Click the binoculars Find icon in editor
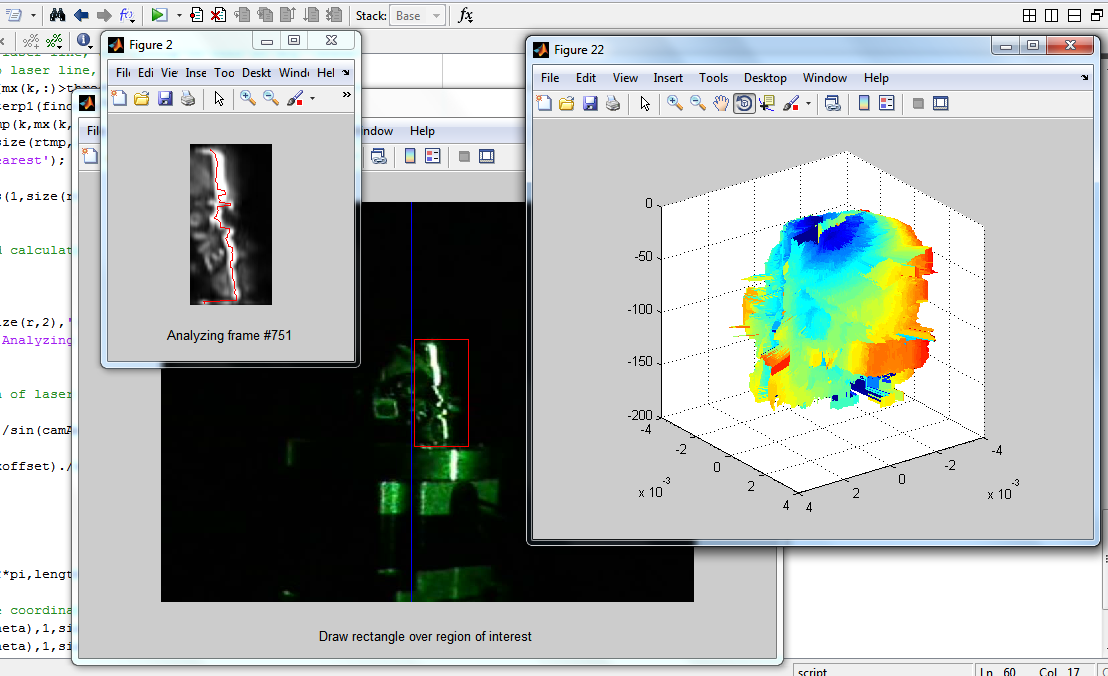The width and height of the screenshot is (1108, 676). click(57, 15)
